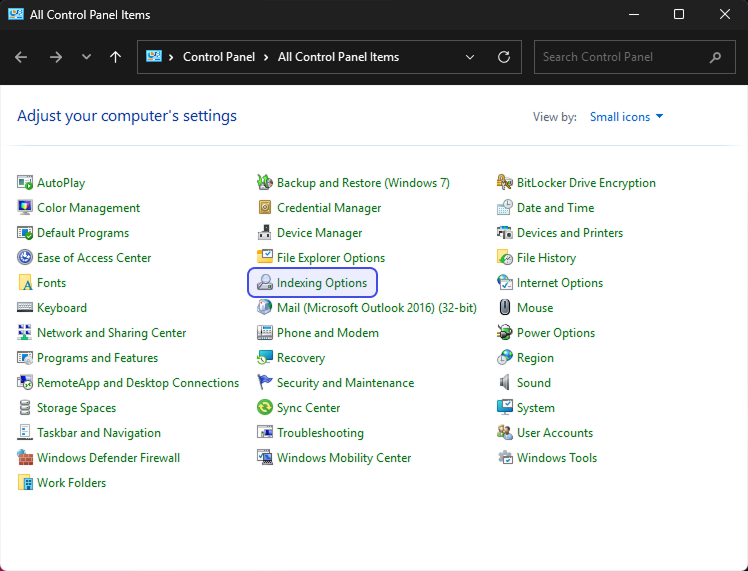This screenshot has width=748, height=571.
Task: Click the Taskbar and Navigation icon
Action: tap(25, 433)
